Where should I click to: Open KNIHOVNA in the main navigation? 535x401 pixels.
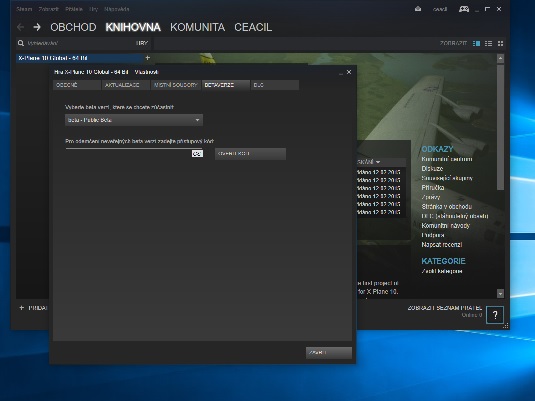coord(133,27)
